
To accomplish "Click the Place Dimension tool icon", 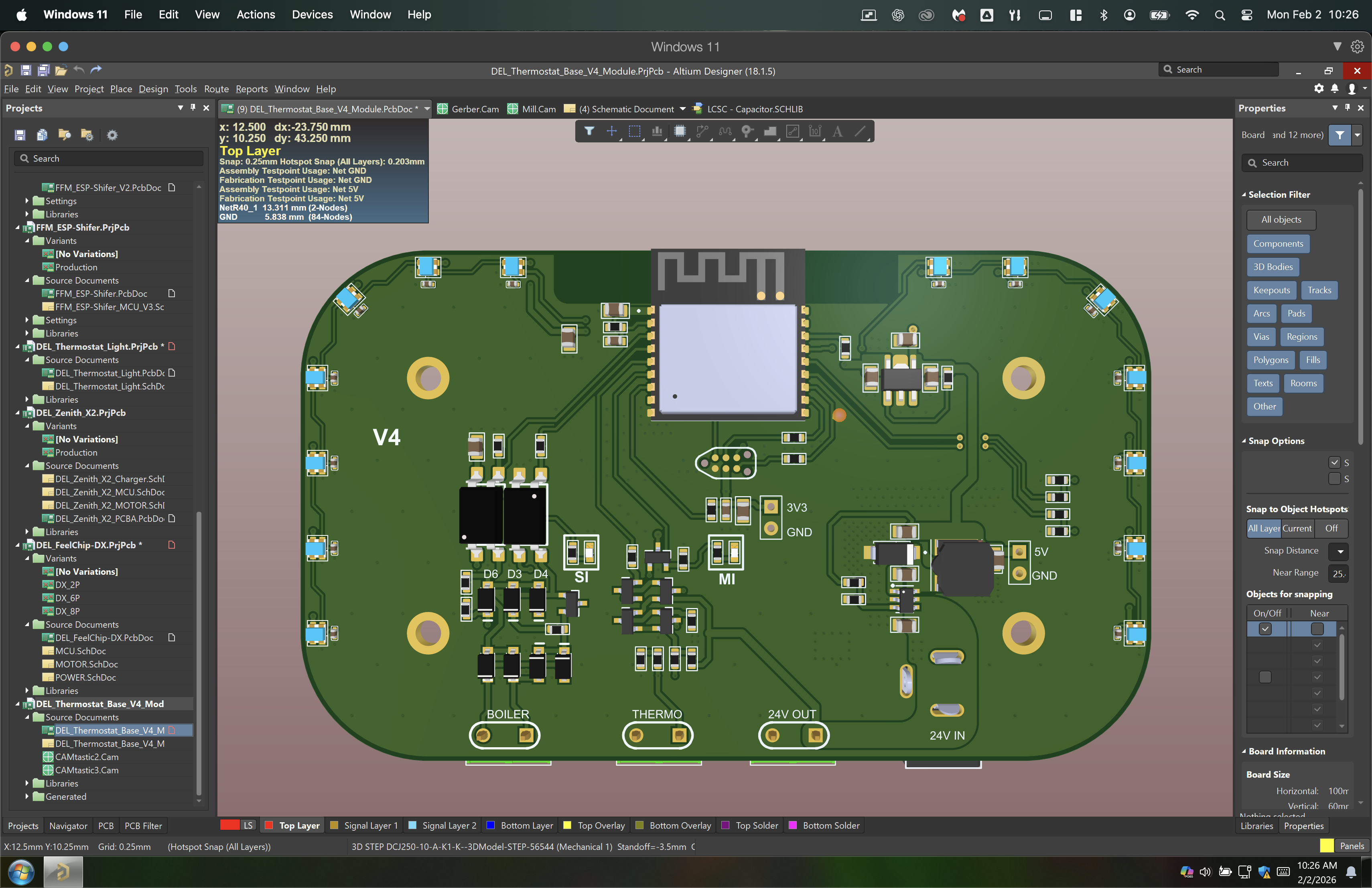I will point(814,132).
